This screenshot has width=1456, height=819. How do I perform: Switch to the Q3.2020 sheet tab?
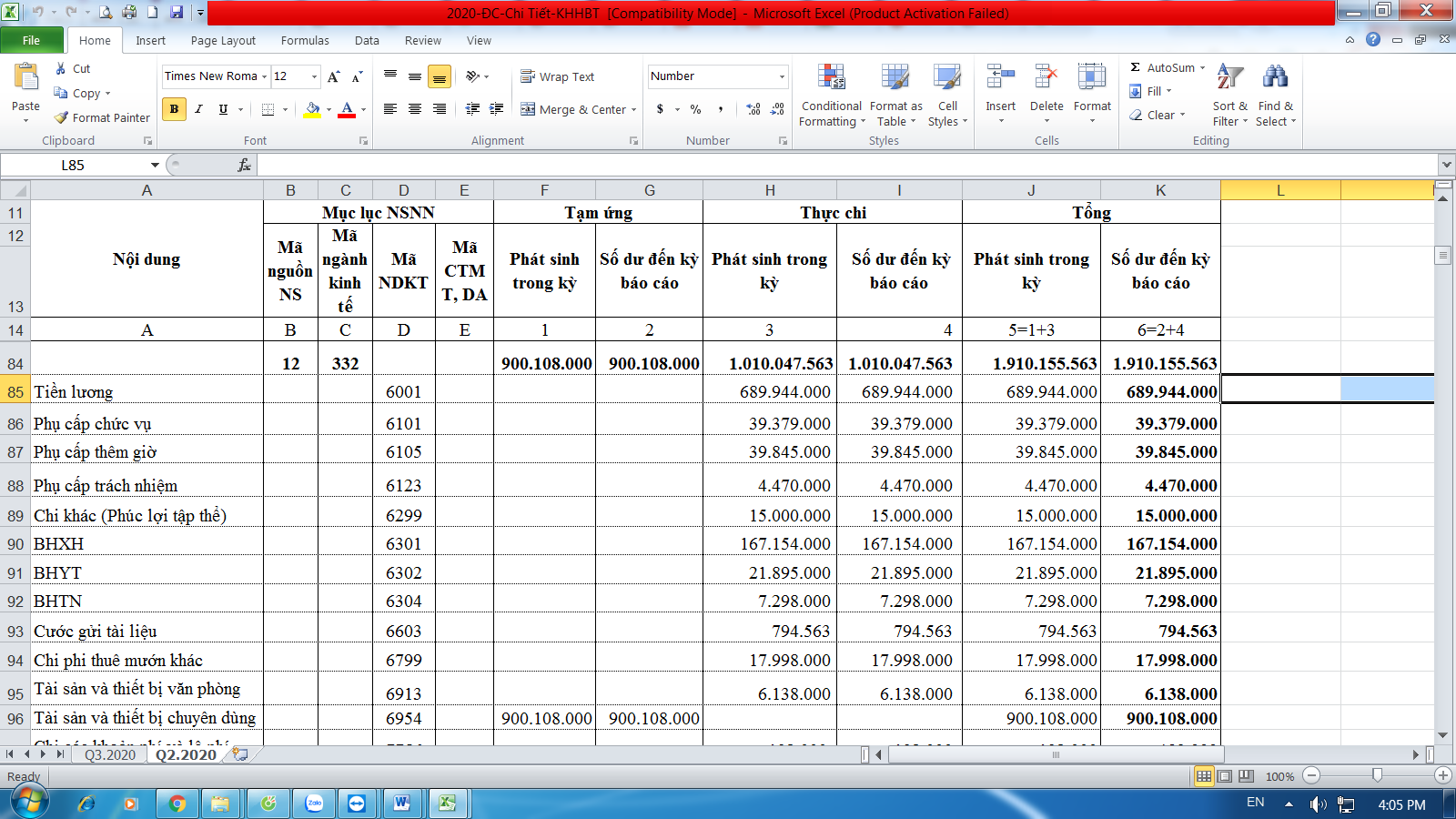pyautogui.click(x=110, y=754)
